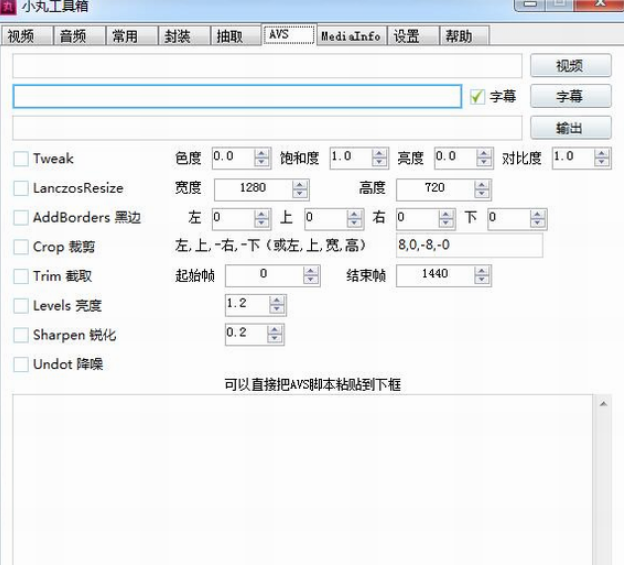Click the Crop 裁剪 values text field

click(x=468, y=246)
